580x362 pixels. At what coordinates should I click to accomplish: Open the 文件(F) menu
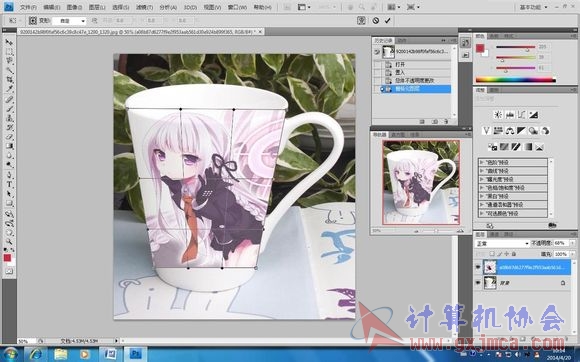(x=28, y=7)
